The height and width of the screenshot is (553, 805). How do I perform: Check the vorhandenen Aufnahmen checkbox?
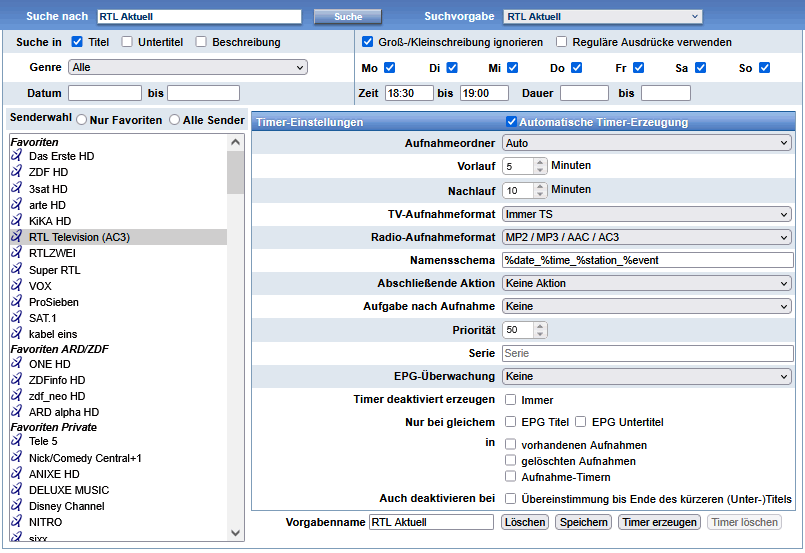(510, 444)
